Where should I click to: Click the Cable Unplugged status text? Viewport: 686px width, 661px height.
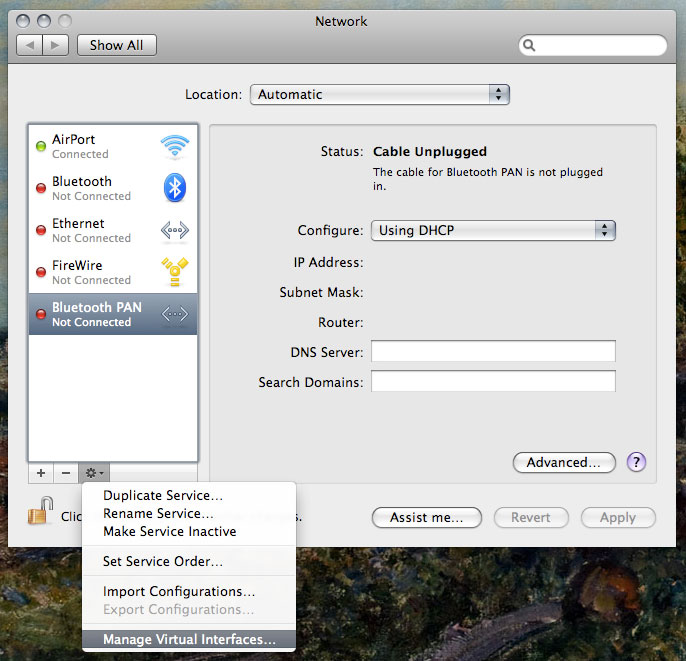(x=430, y=151)
